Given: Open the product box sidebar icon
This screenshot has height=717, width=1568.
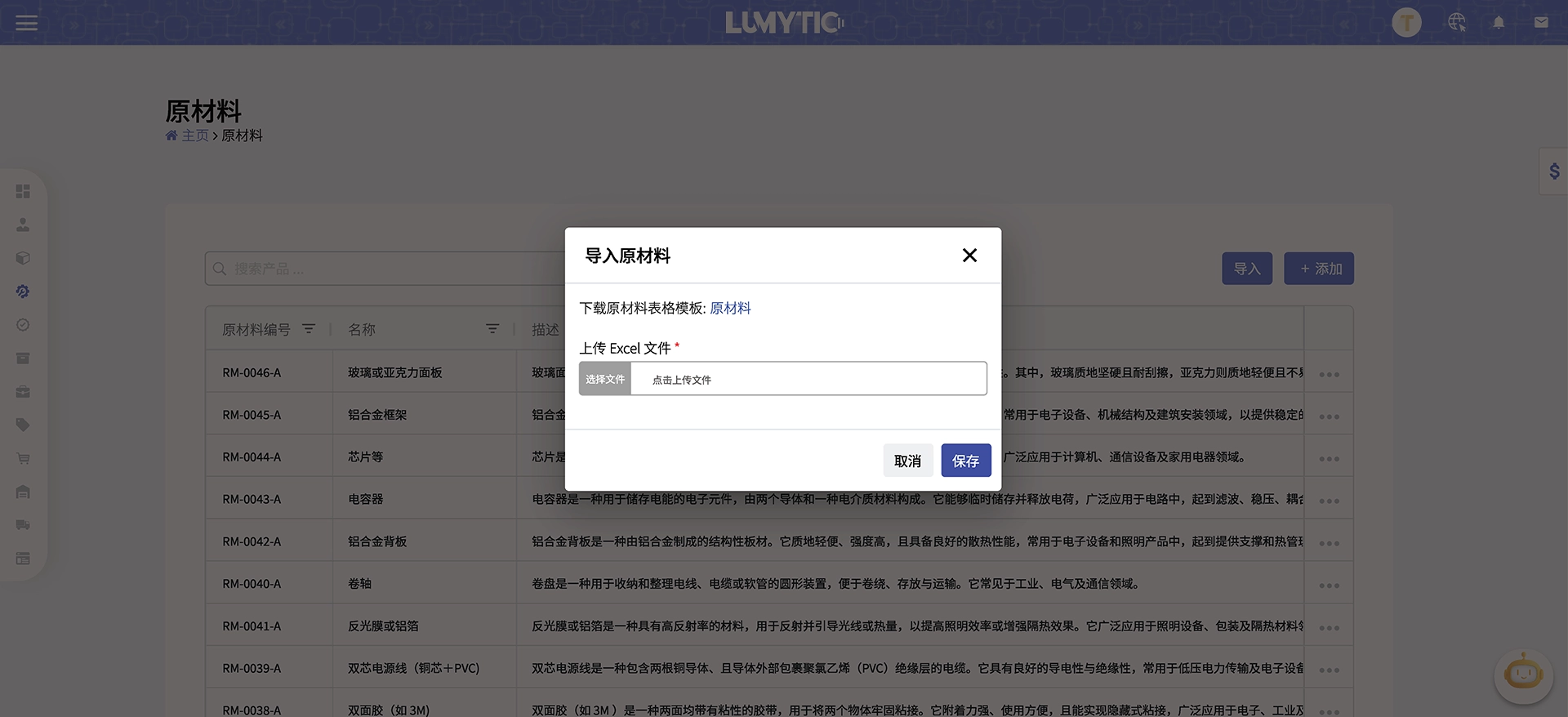Looking at the screenshot, I should coord(23,258).
